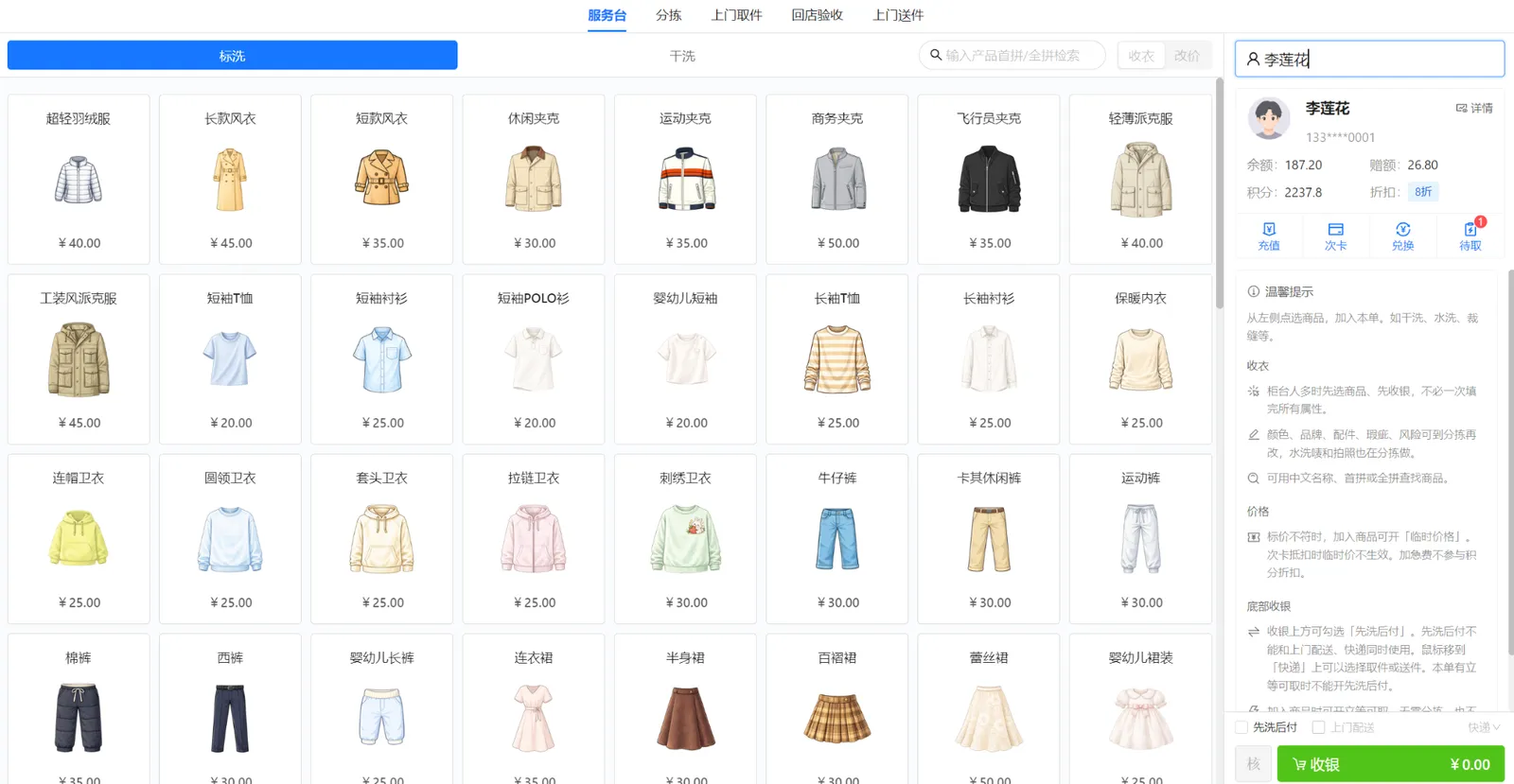
Task: Select the 商务夹克 product card
Action: tap(837, 179)
